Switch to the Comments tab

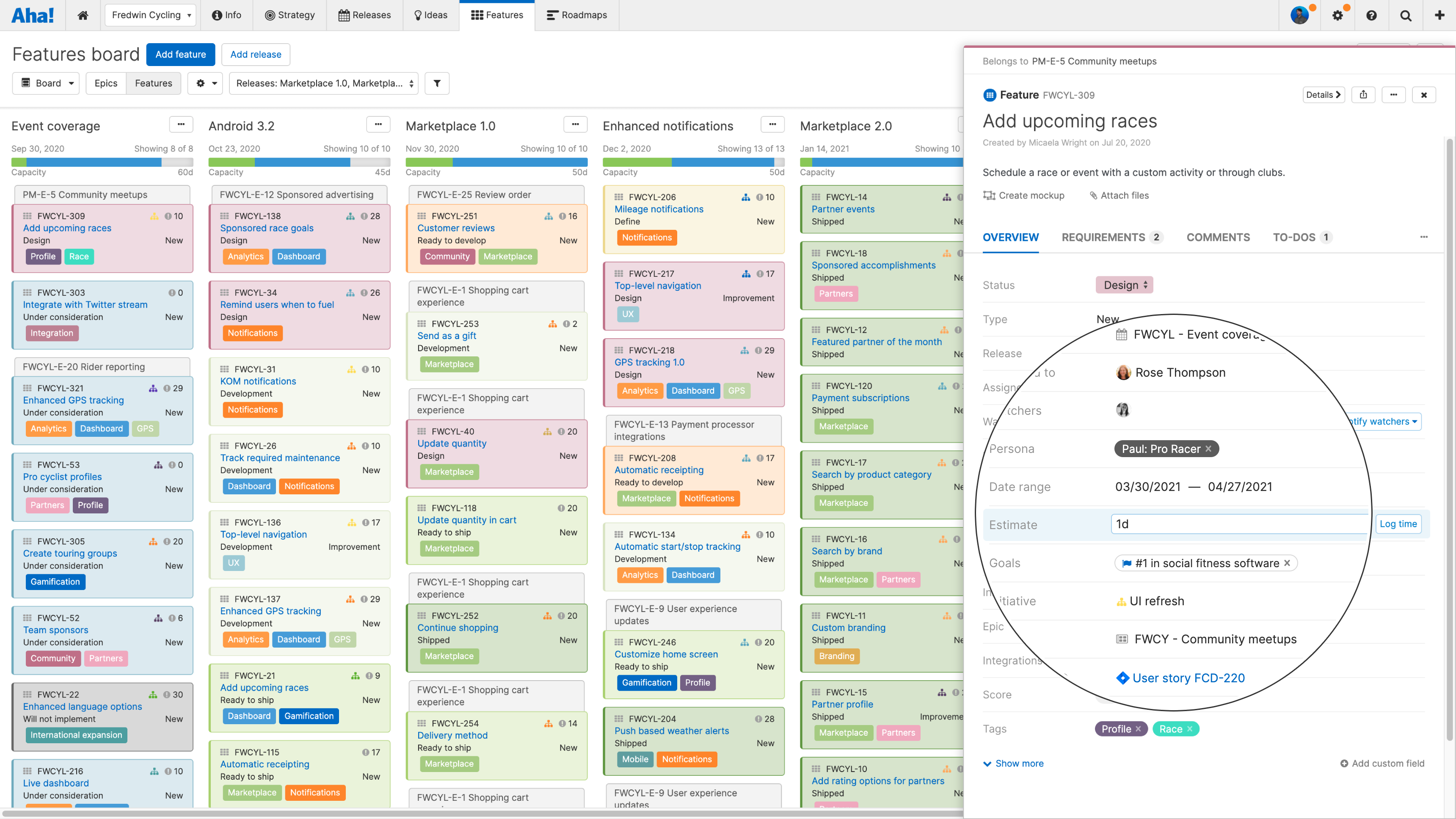tap(1218, 237)
